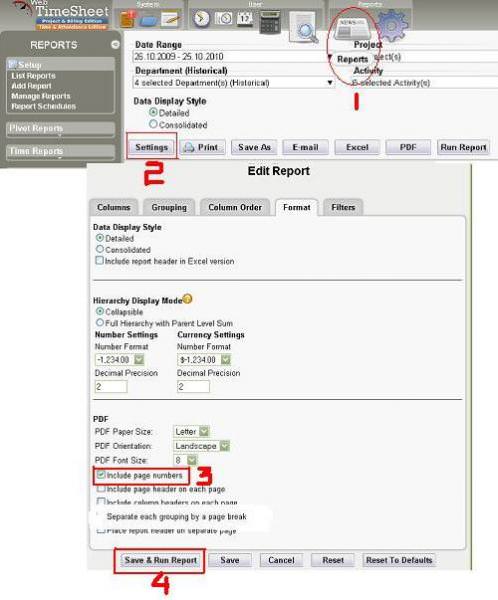This screenshot has height=600, width=498.
Task: Select the Consolidated radio in Edit Report
Action: click(100, 249)
